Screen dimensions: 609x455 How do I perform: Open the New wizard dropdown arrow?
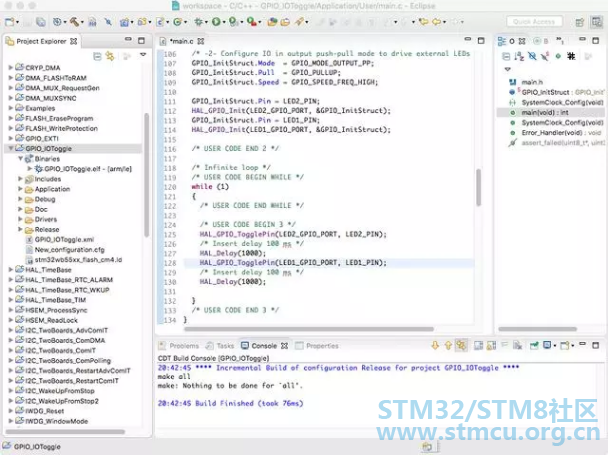pos(17,22)
